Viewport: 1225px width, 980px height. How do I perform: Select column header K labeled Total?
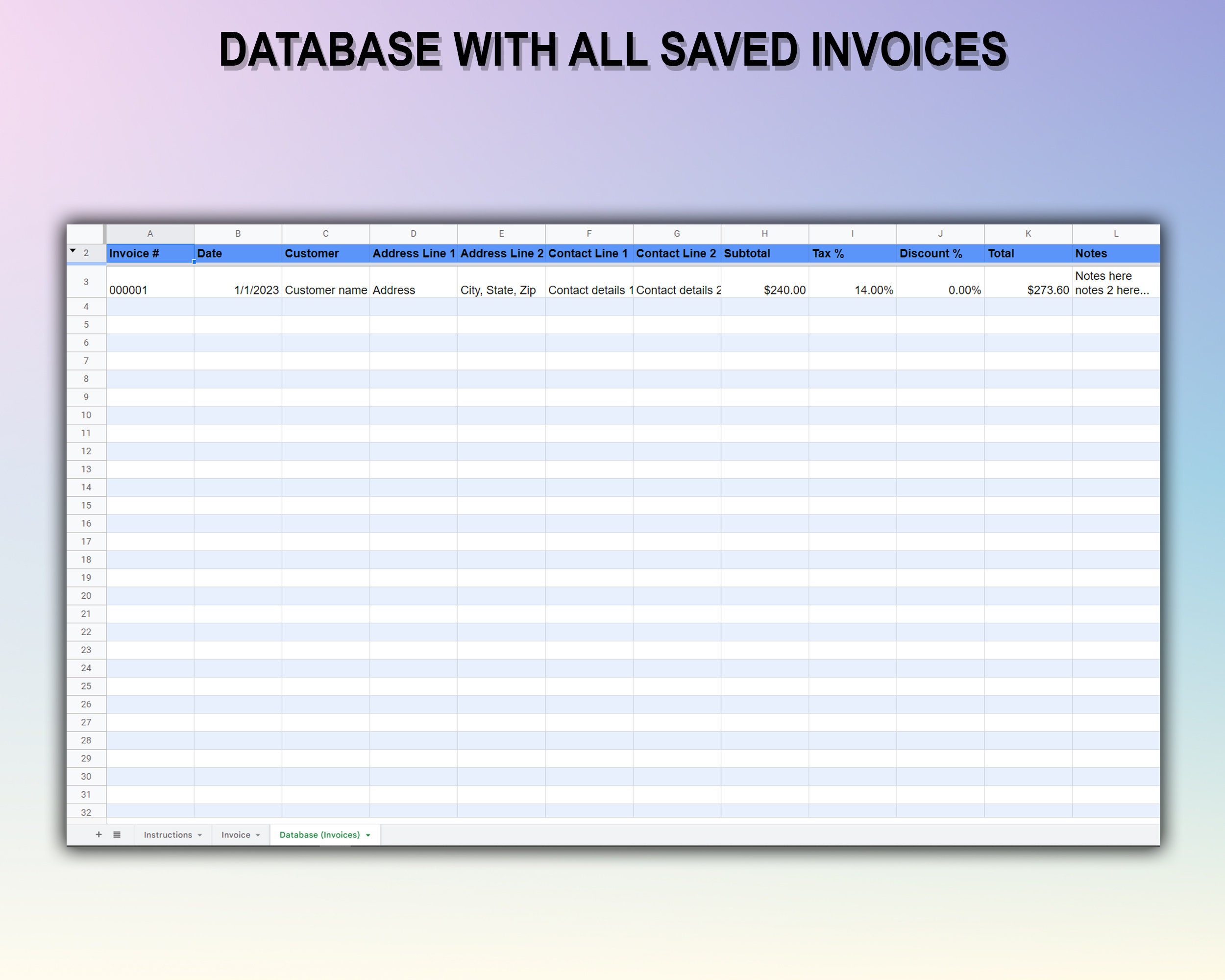tap(1028, 234)
